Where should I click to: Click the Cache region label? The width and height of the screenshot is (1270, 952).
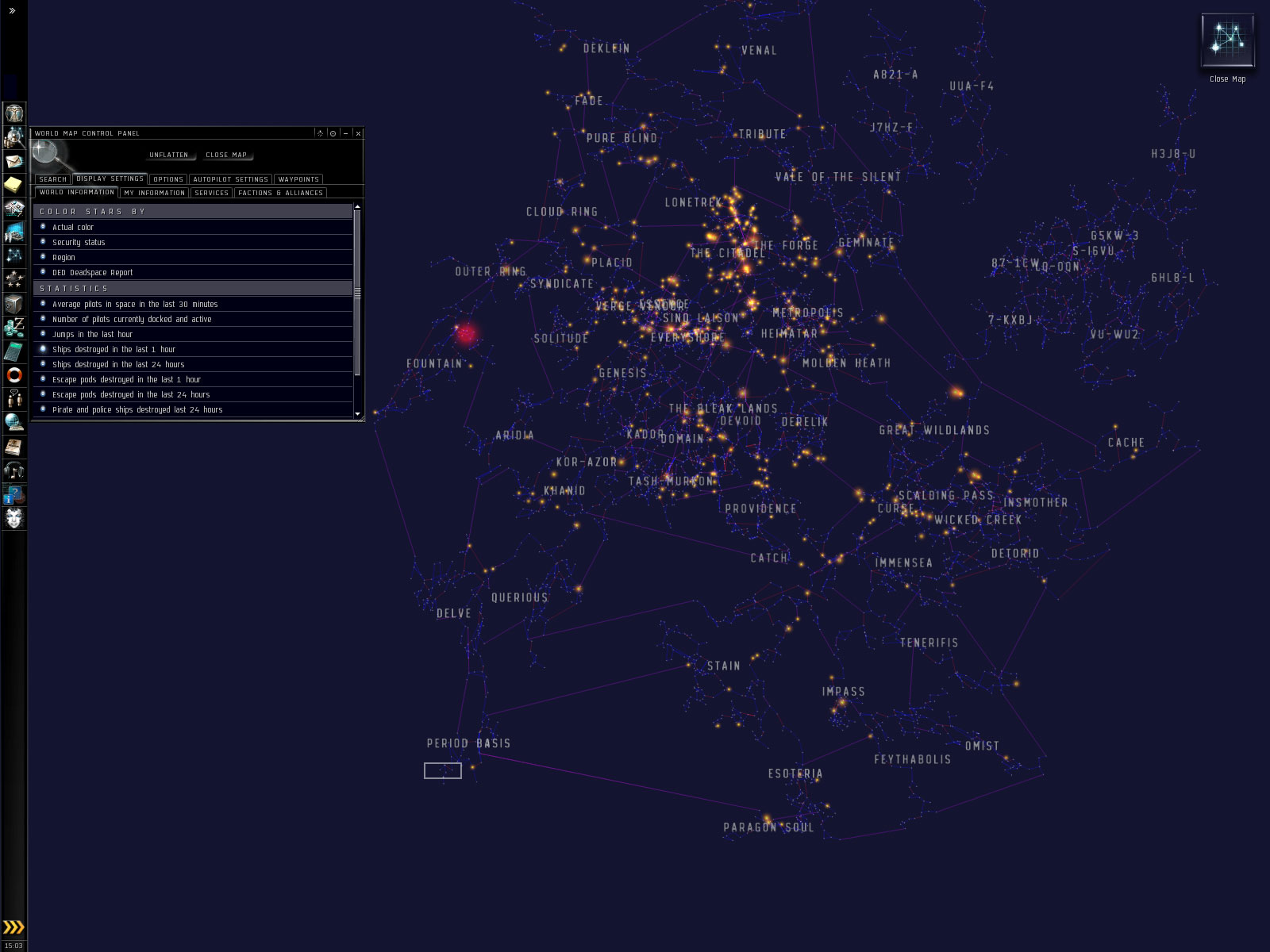pyautogui.click(x=1126, y=443)
